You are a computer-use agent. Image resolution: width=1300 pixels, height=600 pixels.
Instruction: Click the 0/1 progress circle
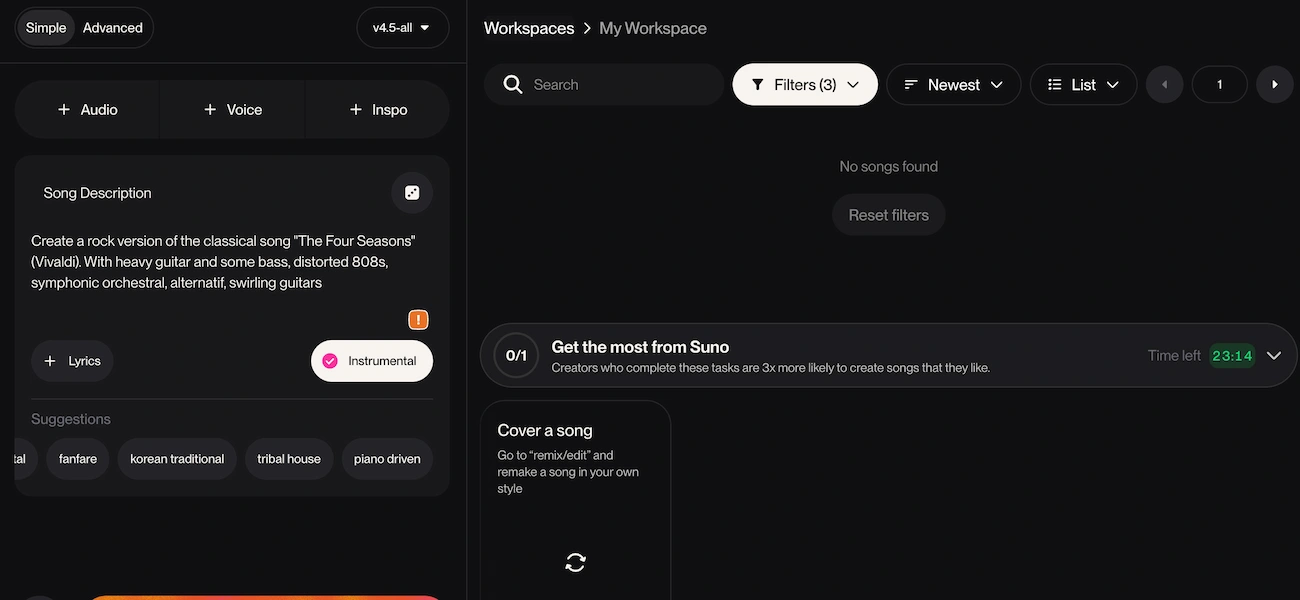pyautogui.click(x=516, y=355)
